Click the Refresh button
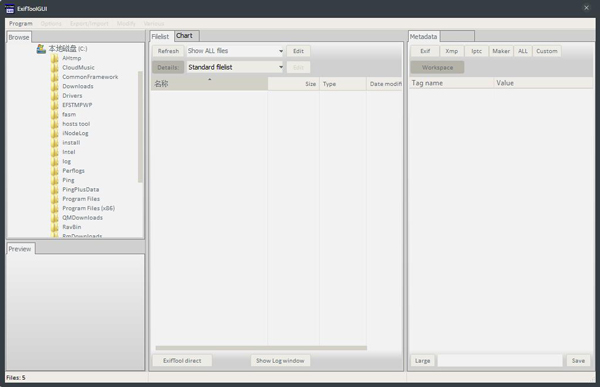Viewport: 600px width, 387px height. tap(168, 51)
